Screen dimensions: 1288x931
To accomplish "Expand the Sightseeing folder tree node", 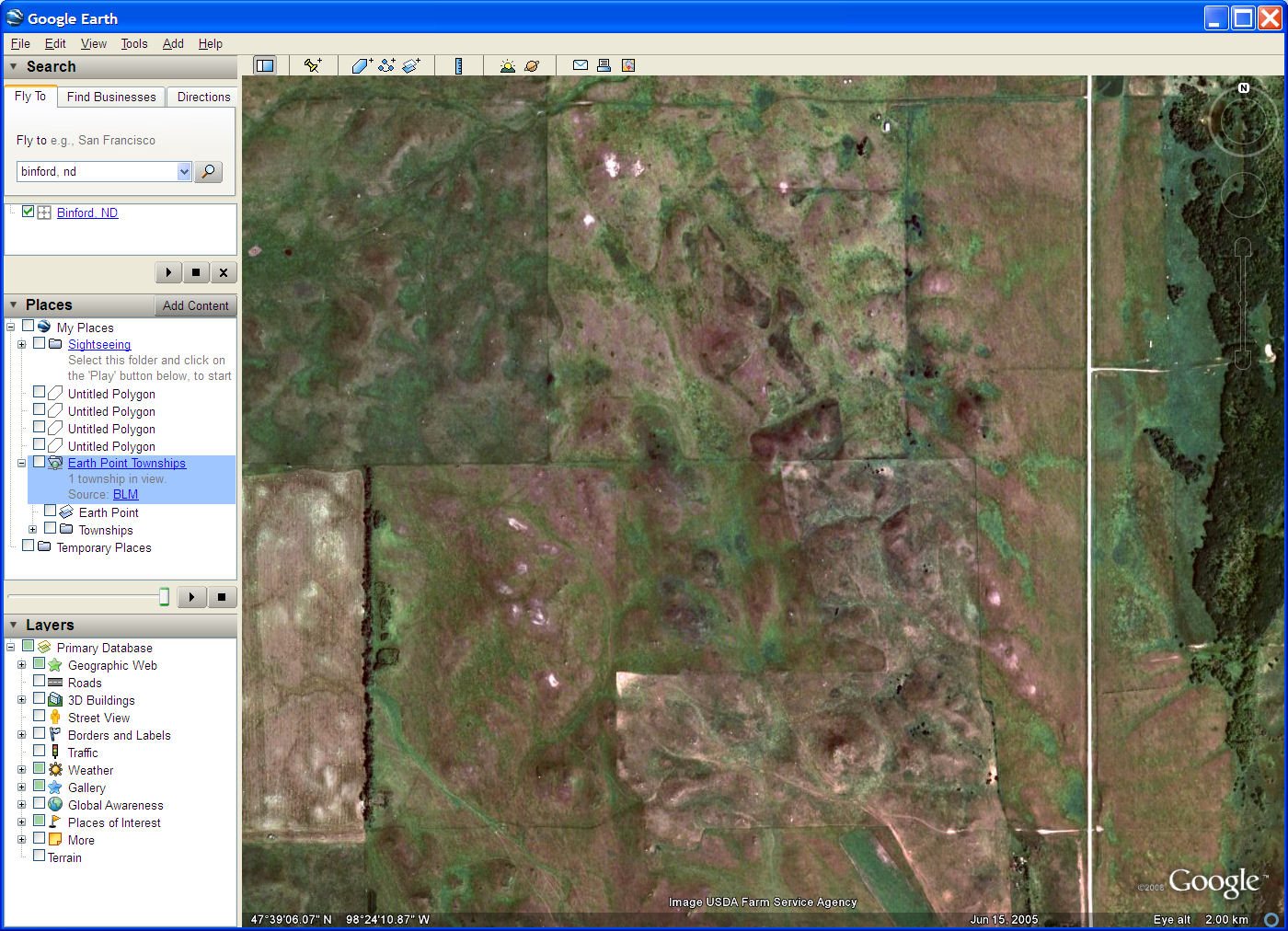I will 22,344.
